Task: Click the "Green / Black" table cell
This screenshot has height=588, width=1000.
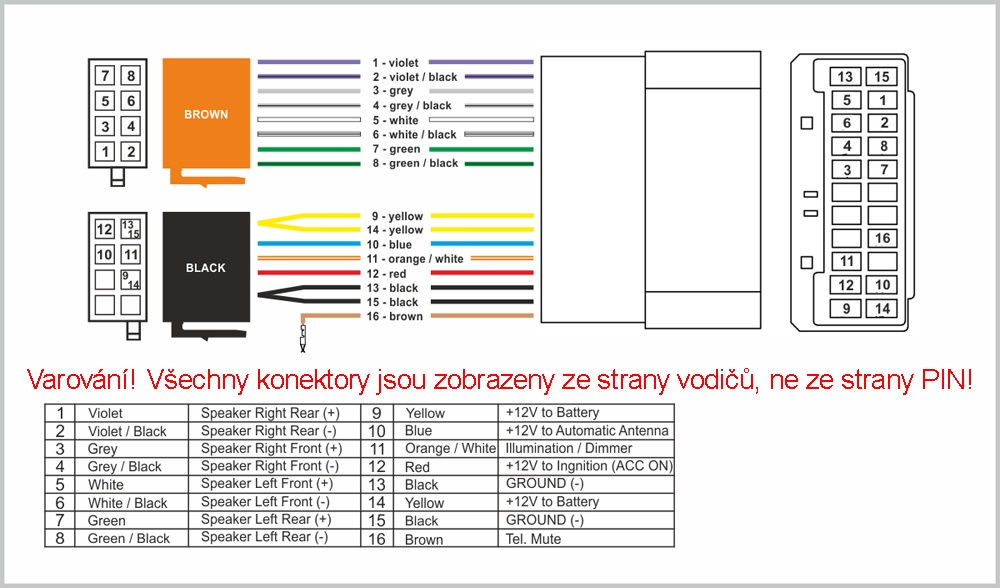Action: pyautogui.click(x=129, y=539)
